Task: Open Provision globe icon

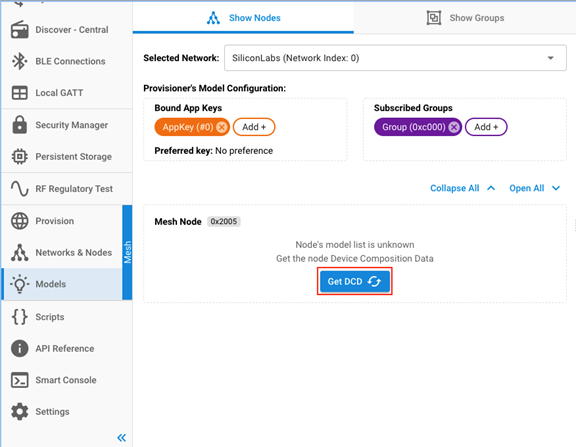Action: point(19,221)
